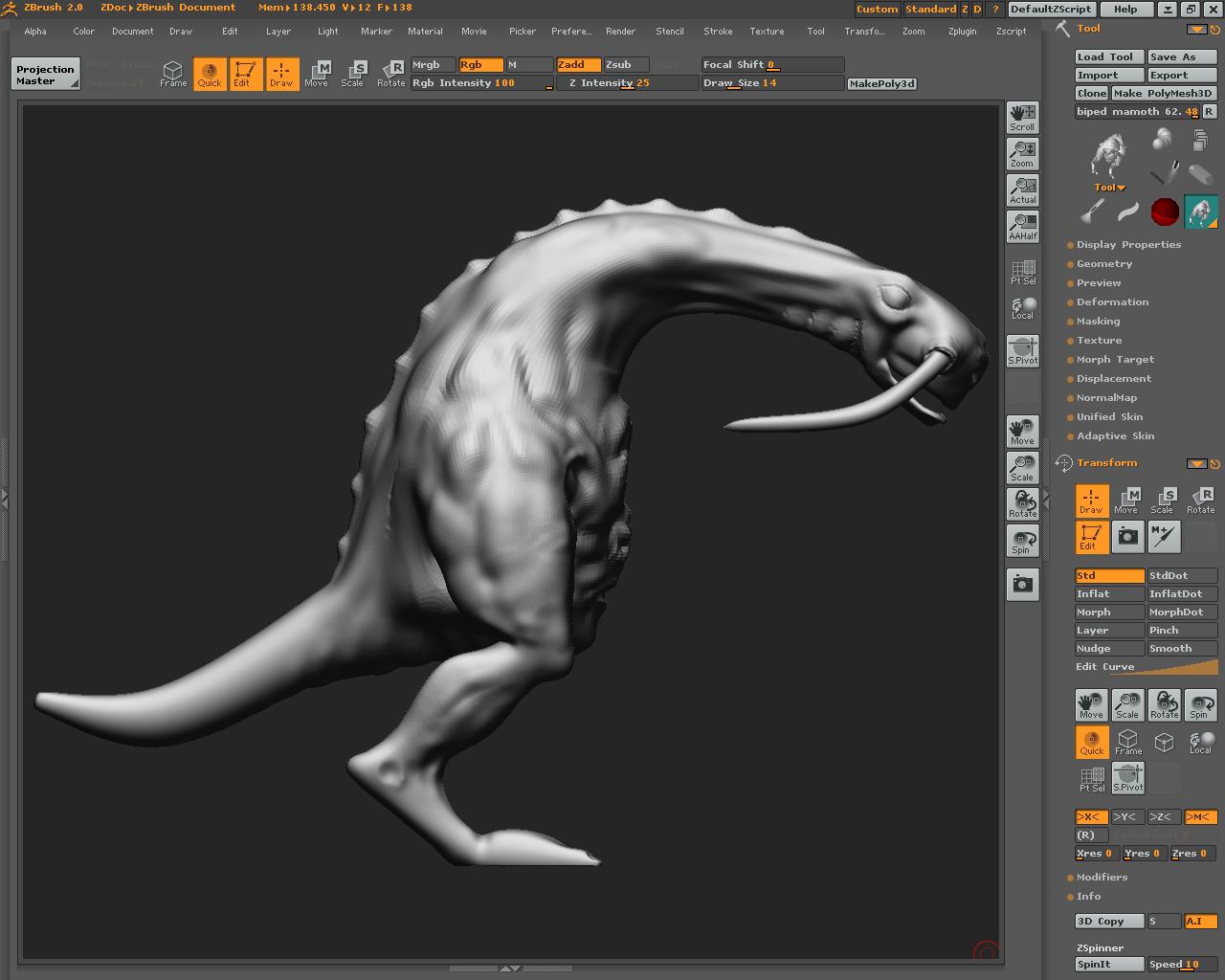
Task: Click the Scale icon beside the canvas
Action: tap(1022, 468)
